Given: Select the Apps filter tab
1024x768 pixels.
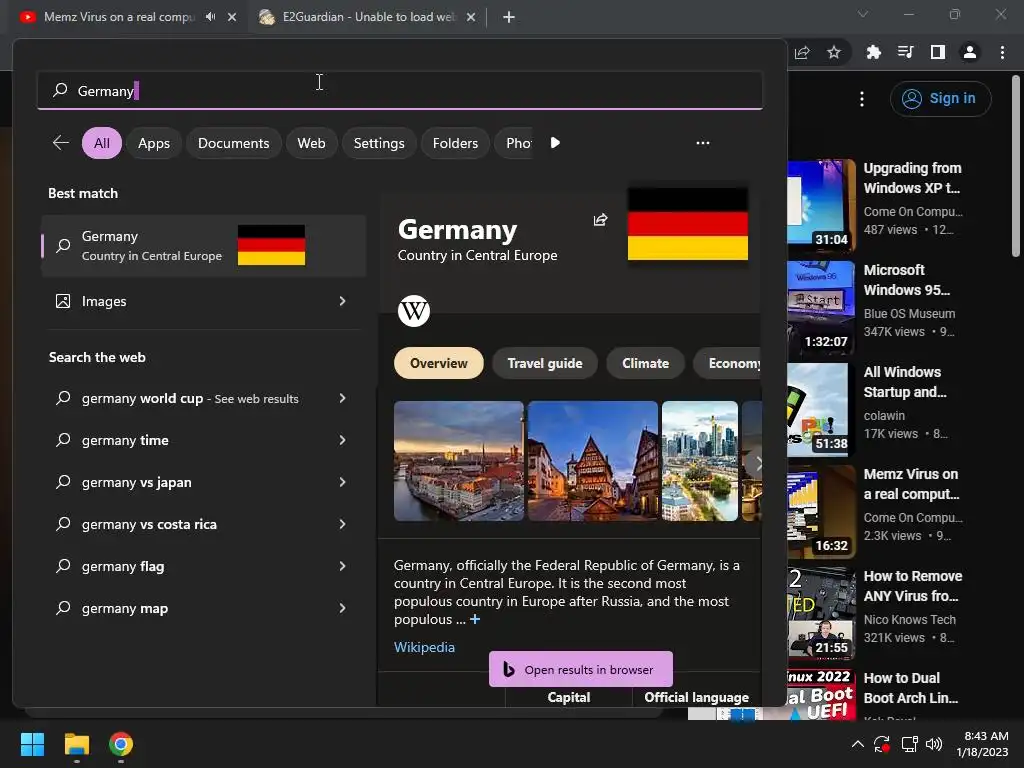Looking at the screenshot, I should [x=154, y=143].
